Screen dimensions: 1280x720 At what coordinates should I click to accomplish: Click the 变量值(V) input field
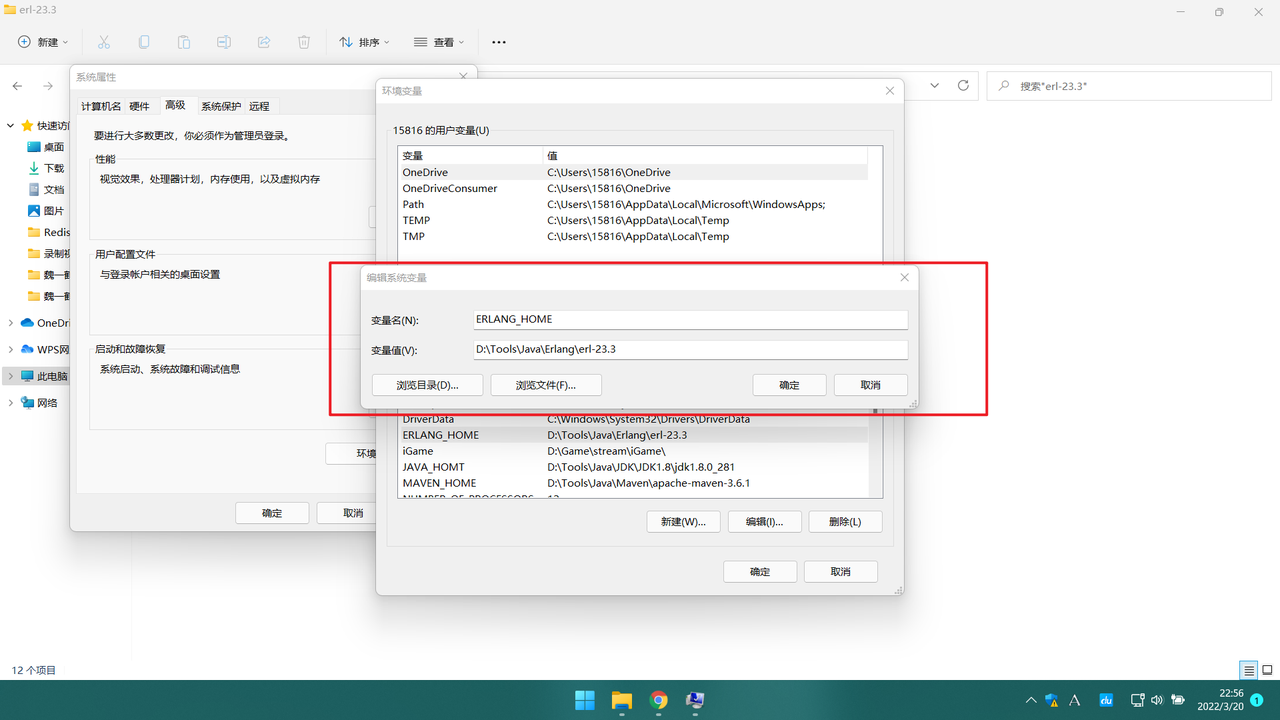click(x=690, y=350)
